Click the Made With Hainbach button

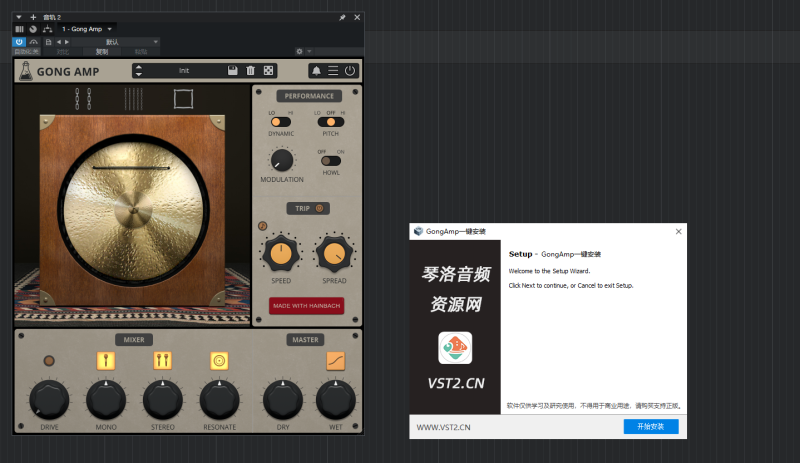click(306, 305)
